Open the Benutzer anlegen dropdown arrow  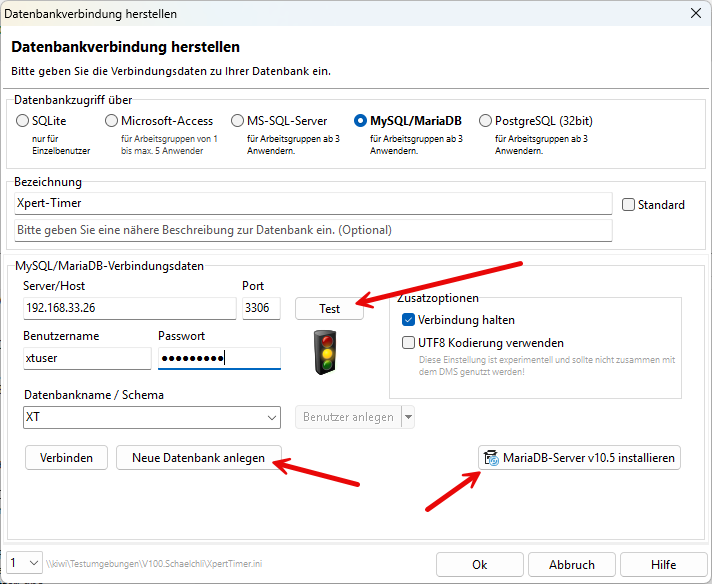[x=407, y=417]
